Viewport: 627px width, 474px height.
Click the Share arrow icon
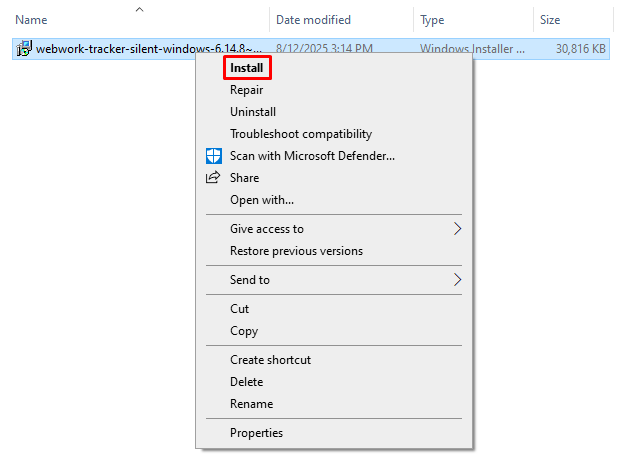[x=213, y=177]
